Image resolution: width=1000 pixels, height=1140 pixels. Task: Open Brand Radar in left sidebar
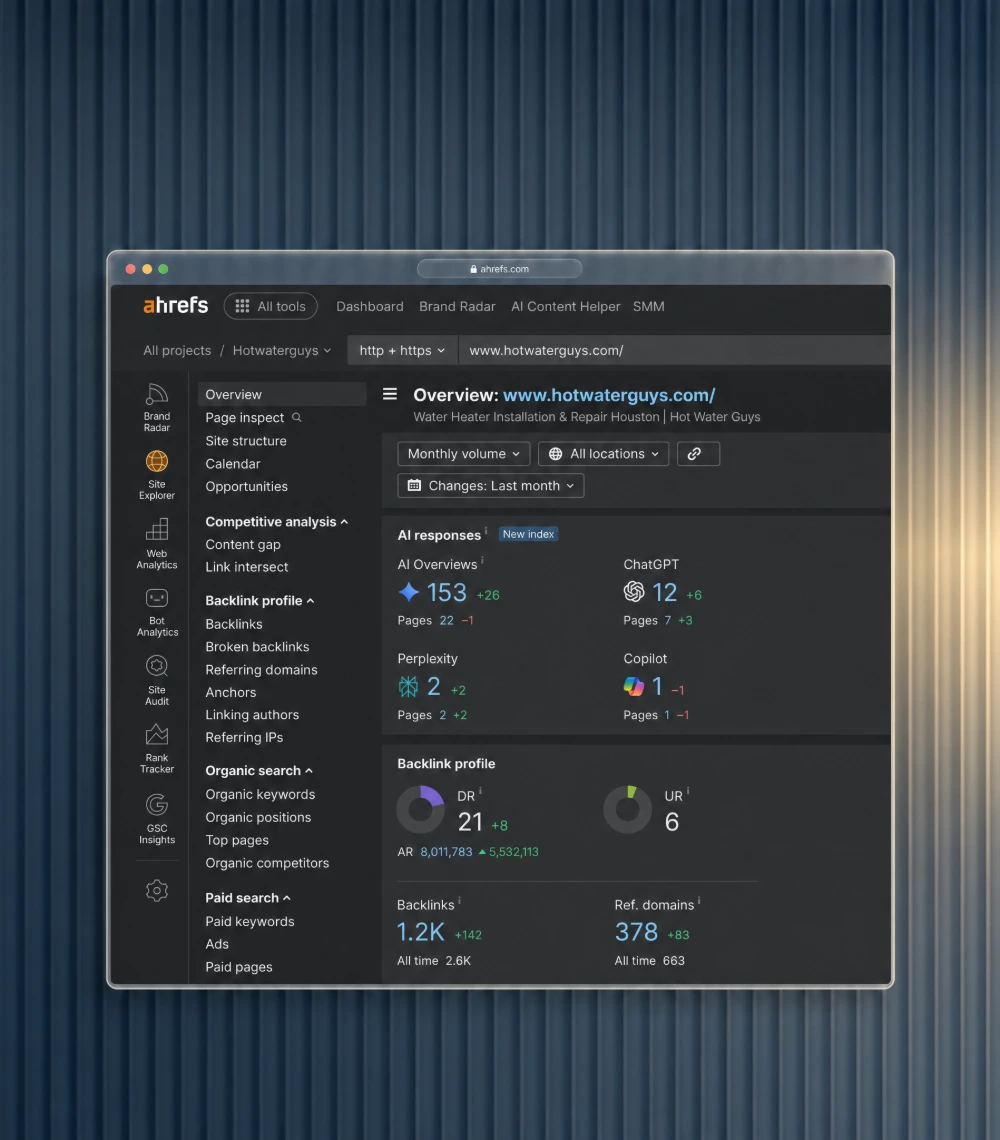[x=156, y=407]
